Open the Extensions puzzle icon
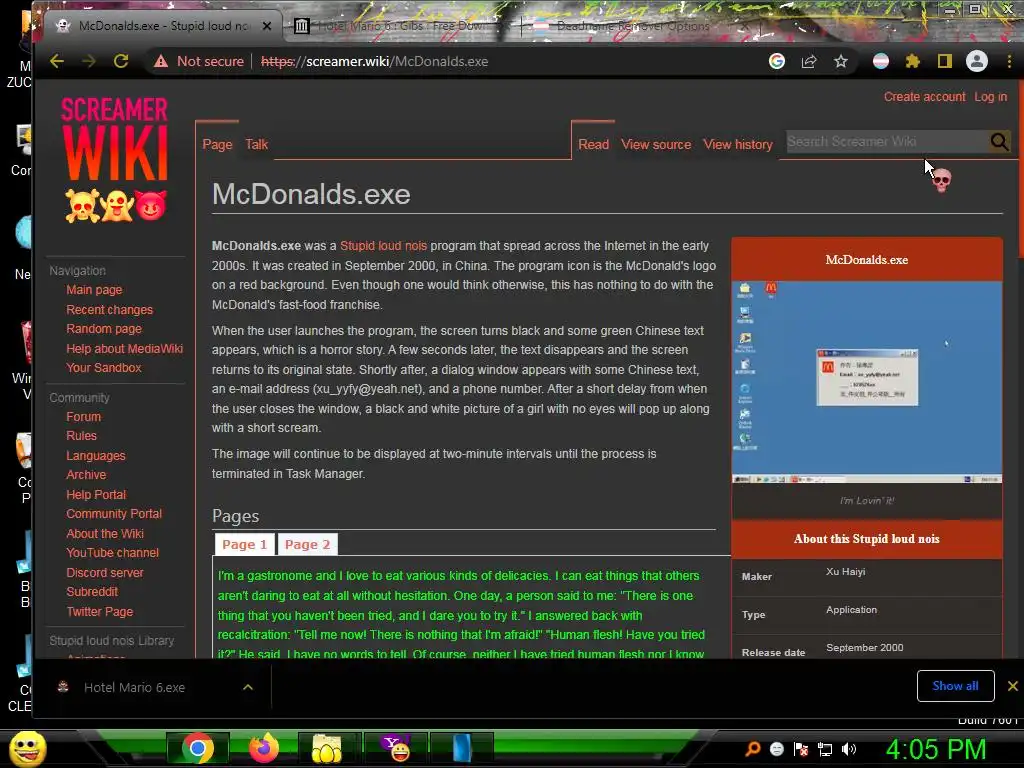This screenshot has height=768, width=1024. (912, 61)
